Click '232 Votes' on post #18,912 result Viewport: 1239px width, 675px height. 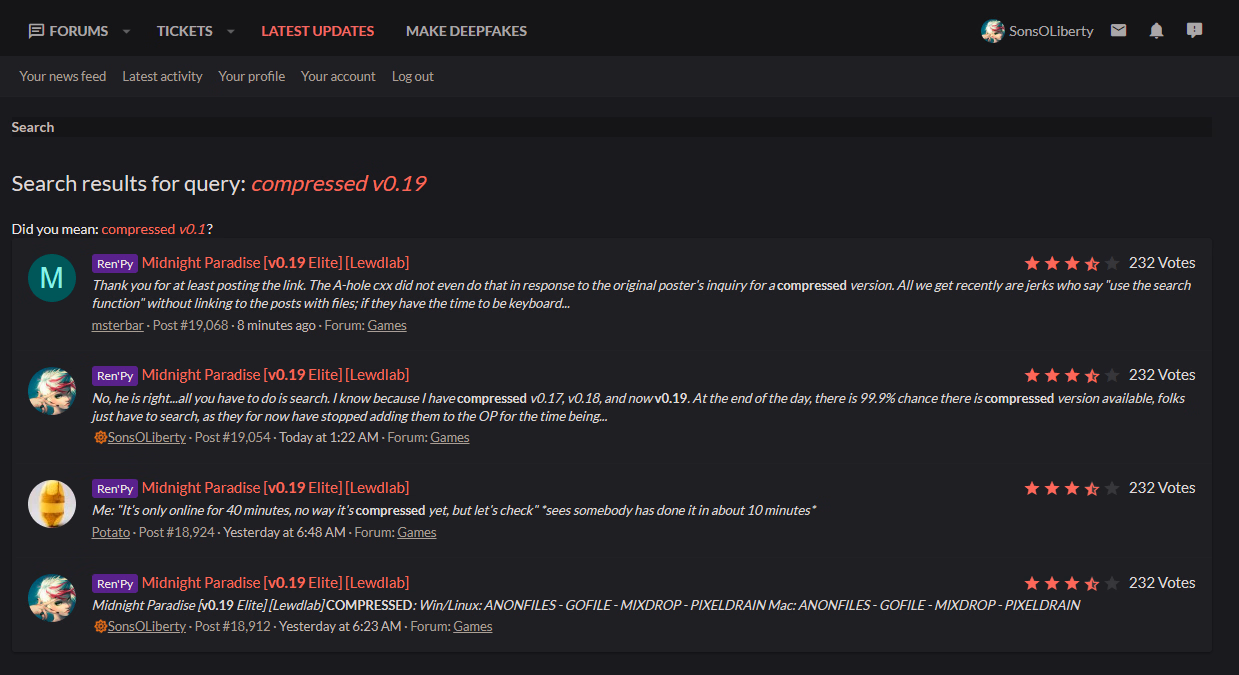pos(1162,583)
